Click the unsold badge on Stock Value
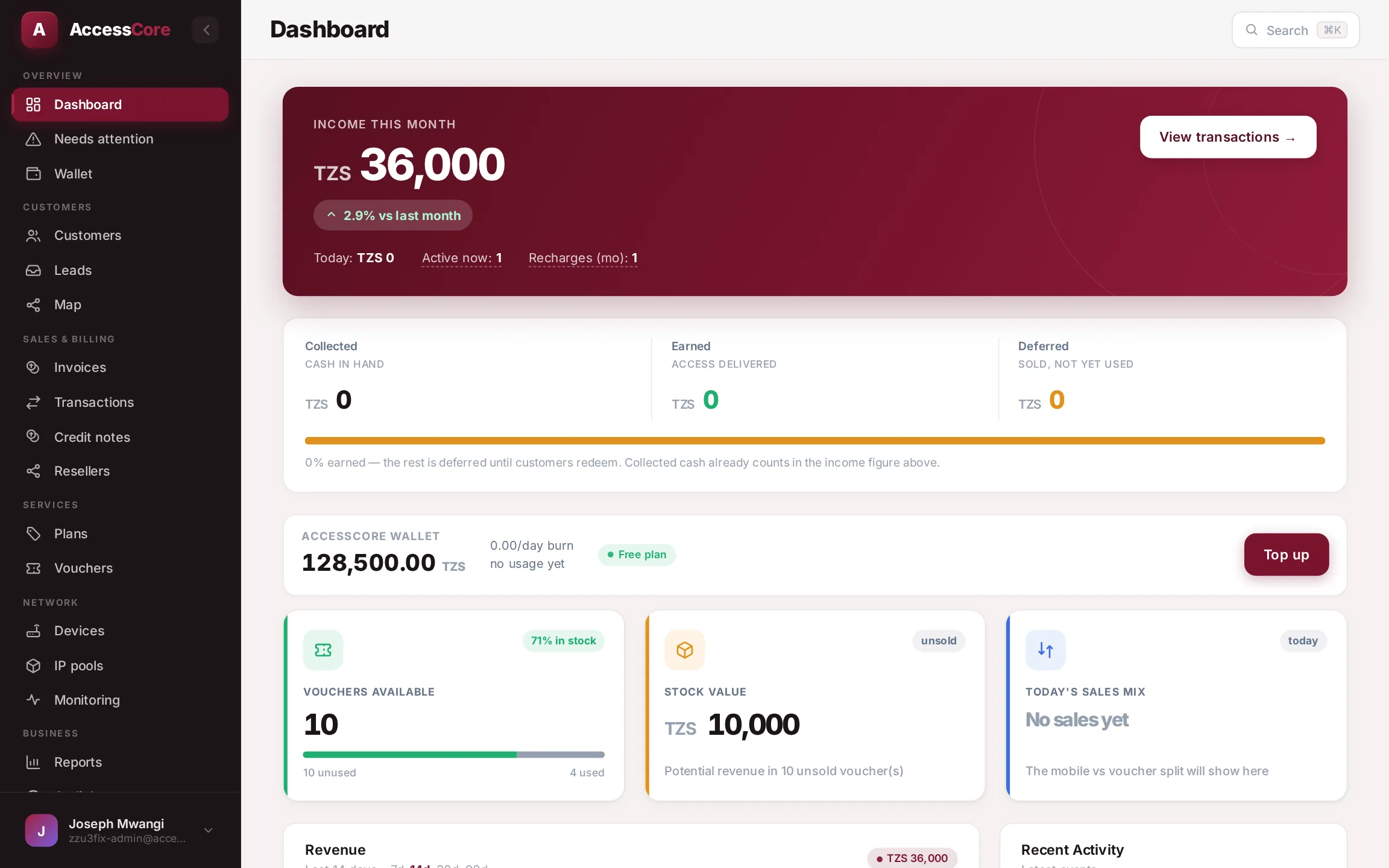Image resolution: width=1389 pixels, height=868 pixels. point(938,641)
